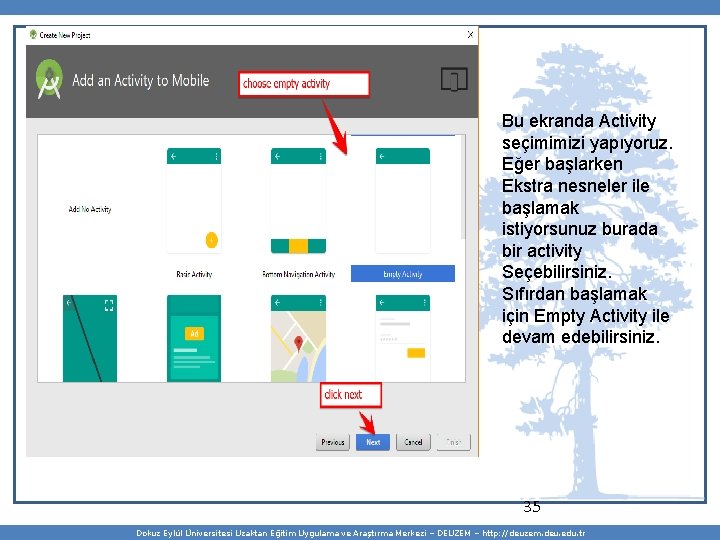The image size is (720, 540).
Task: Select the Empty Activity template thumbnail
Action: click(403, 201)
